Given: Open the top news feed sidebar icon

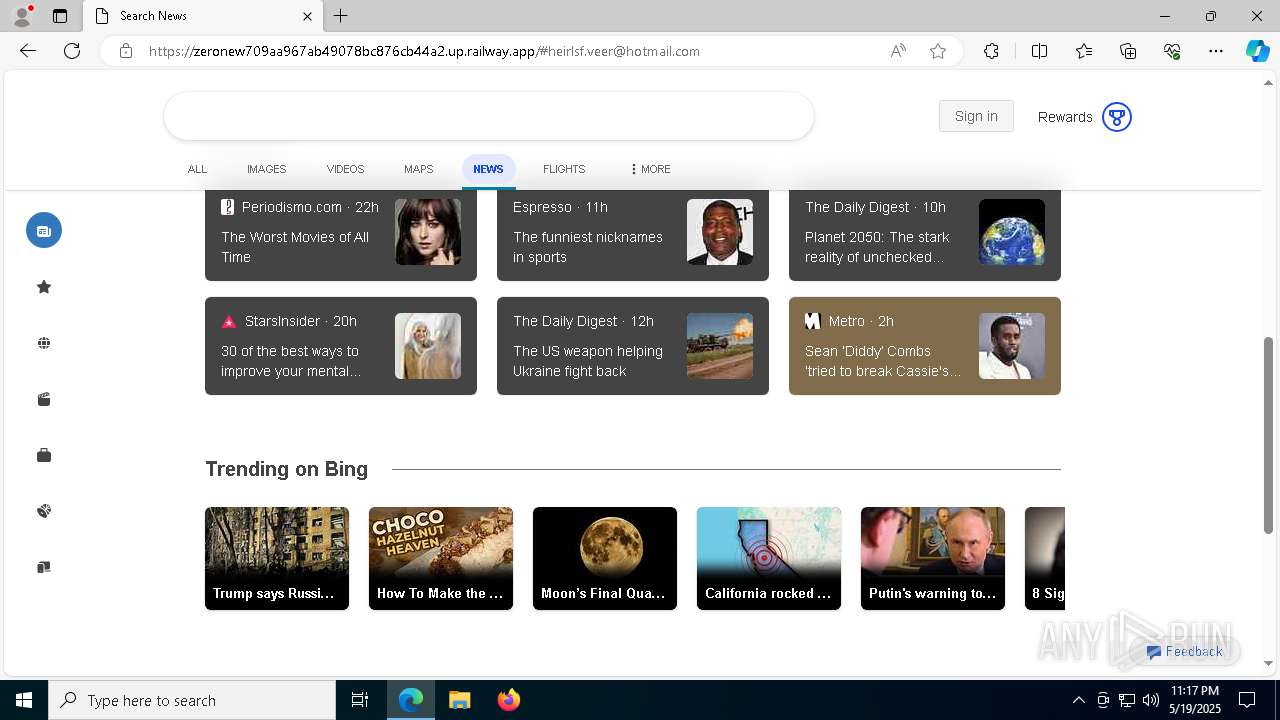Looking at the screenshot, I should click(x=44, y=230).
